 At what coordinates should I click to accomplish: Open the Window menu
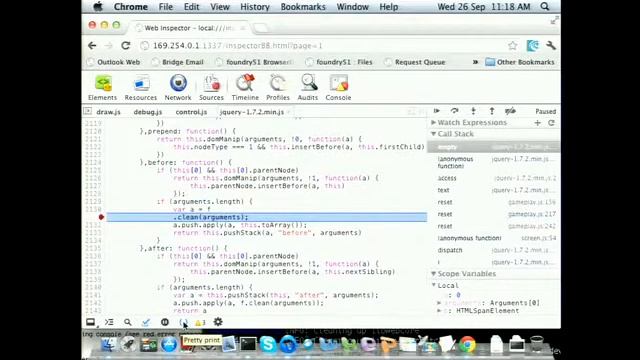[x=353, y=7]
